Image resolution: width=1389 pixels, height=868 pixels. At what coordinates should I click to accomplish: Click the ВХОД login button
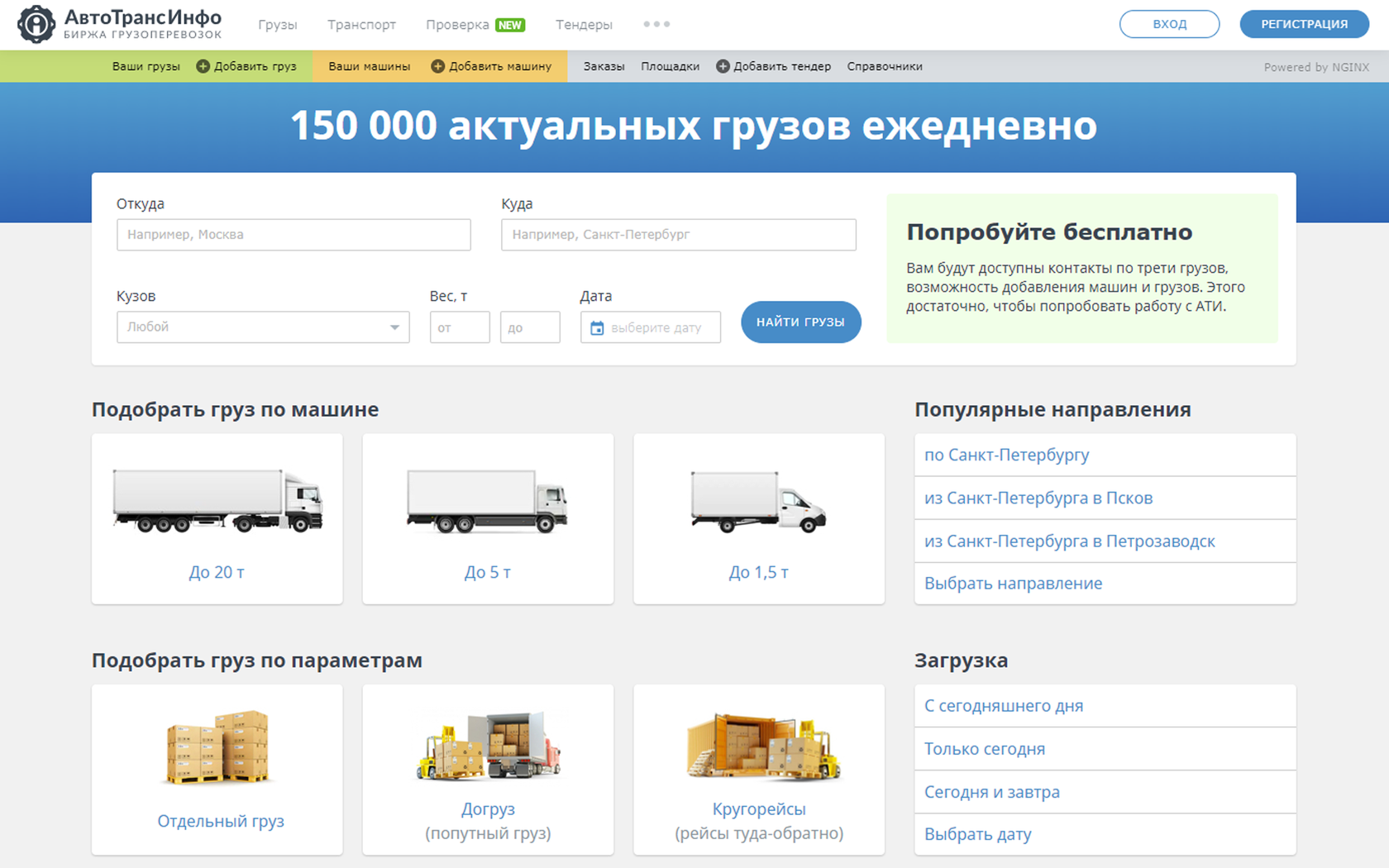coord(1169,24)
